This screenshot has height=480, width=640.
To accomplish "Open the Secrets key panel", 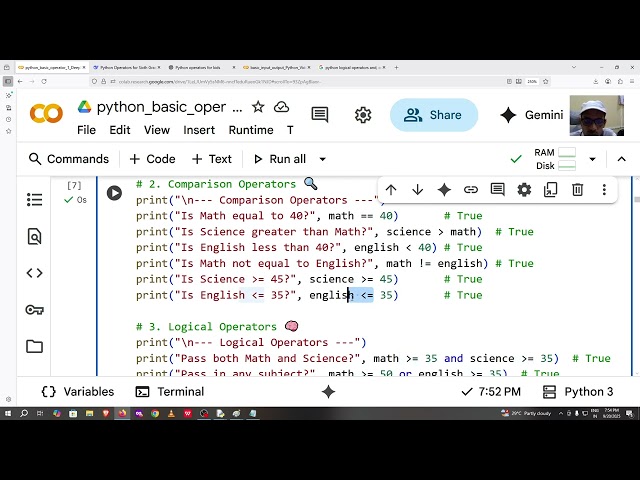I will [x=34, y=310].
